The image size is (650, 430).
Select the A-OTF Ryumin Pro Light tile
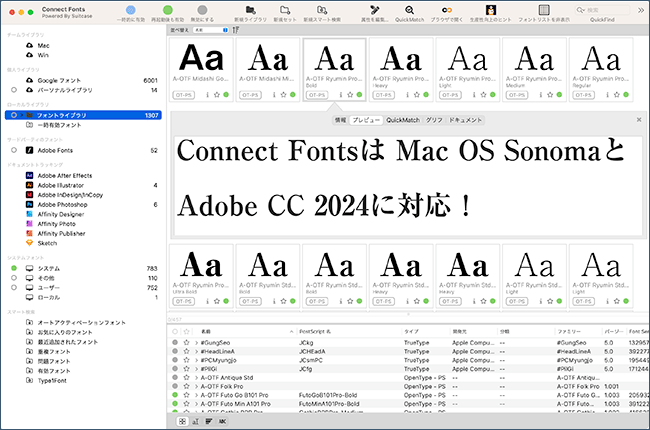[468, 70]
